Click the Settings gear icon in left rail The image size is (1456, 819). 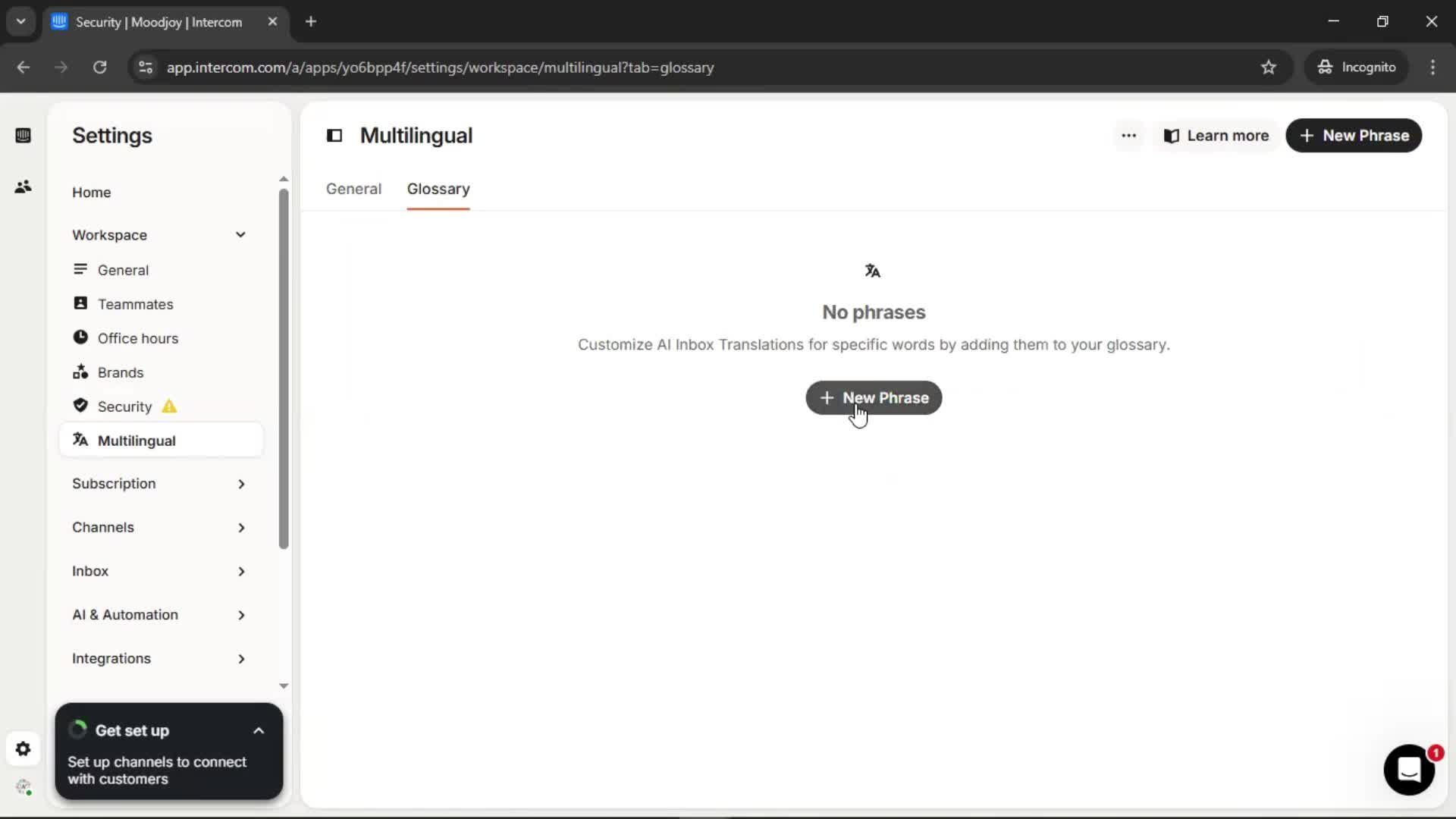23,749
